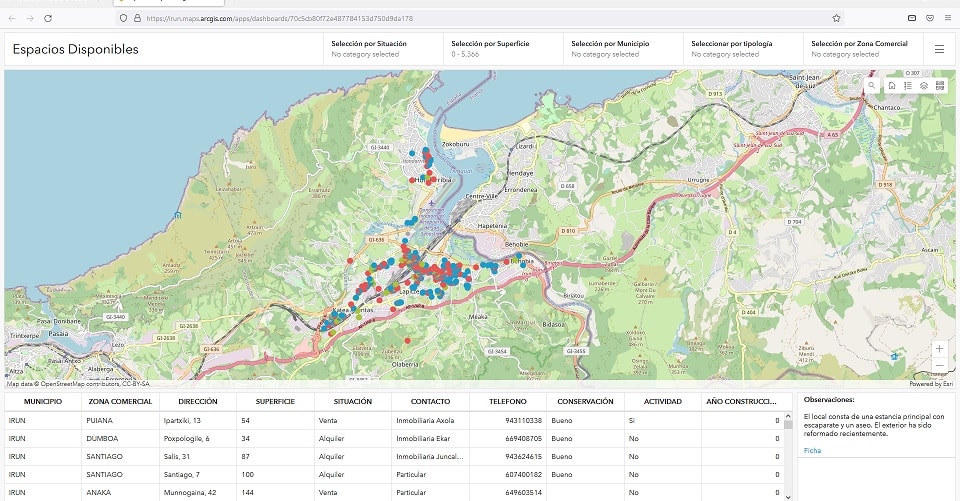Open the Ficha link
Screen dimensions: 960x501
[812, 450]
